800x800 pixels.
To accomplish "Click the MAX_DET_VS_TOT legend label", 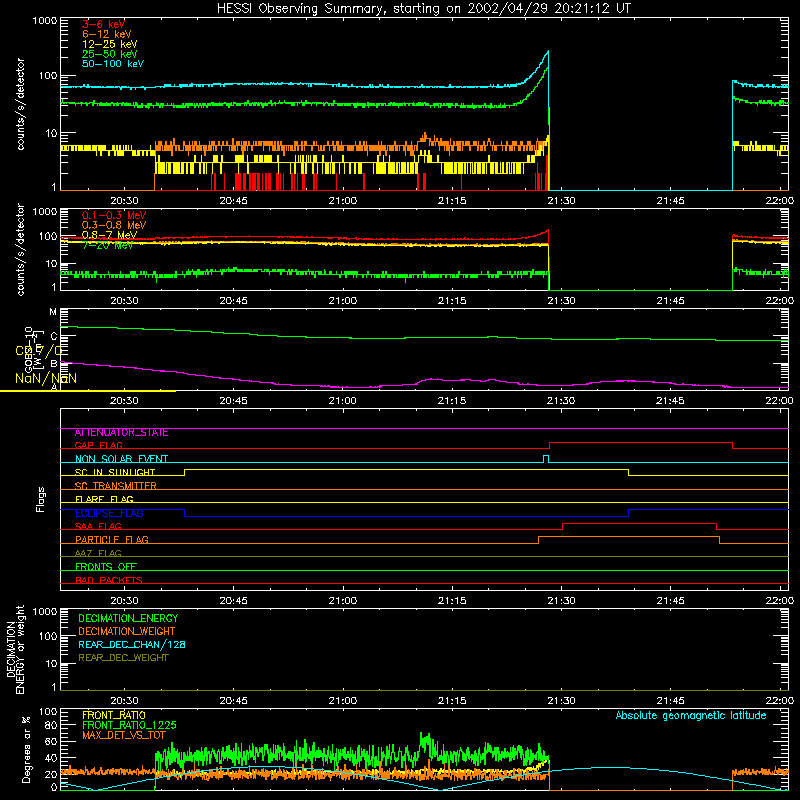I will (124, 735).
